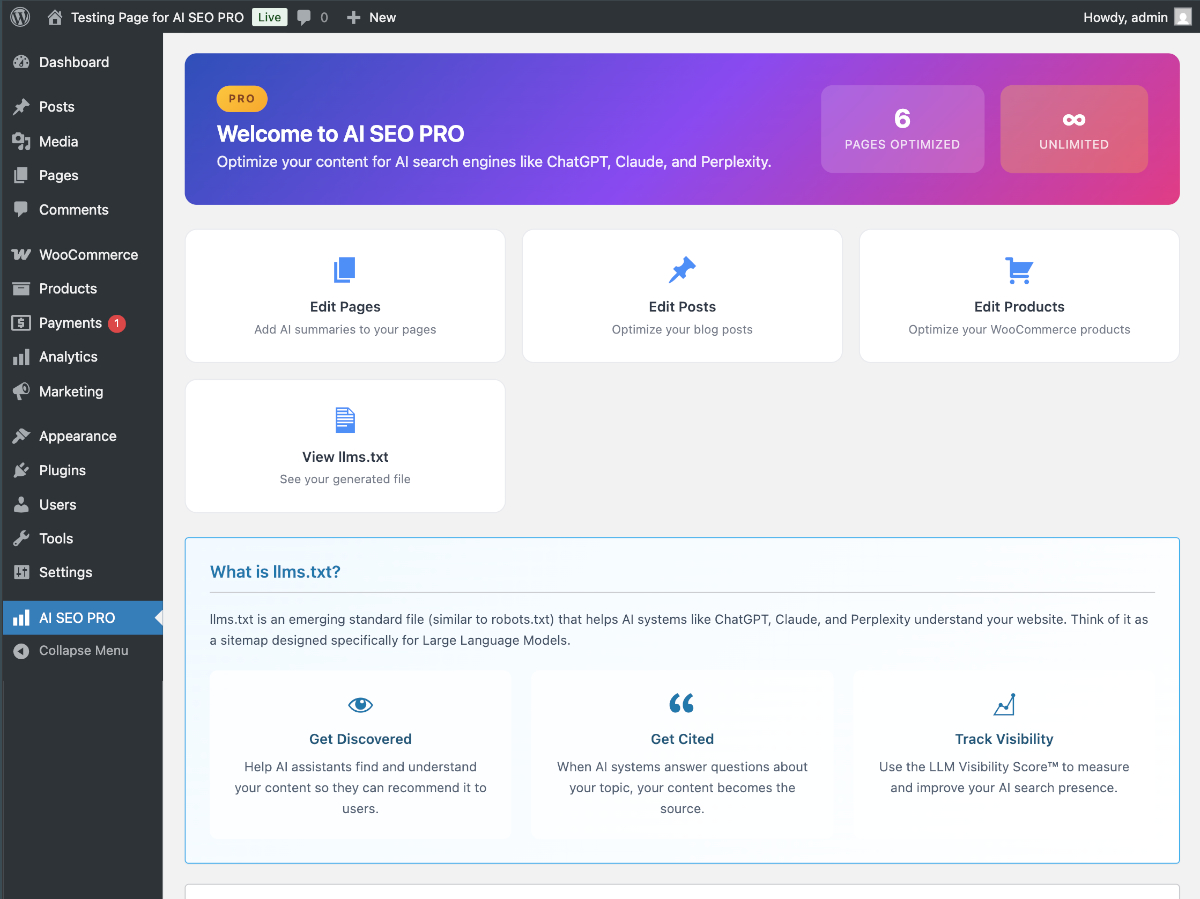Open the WooCommerce menu

(82, 255)
